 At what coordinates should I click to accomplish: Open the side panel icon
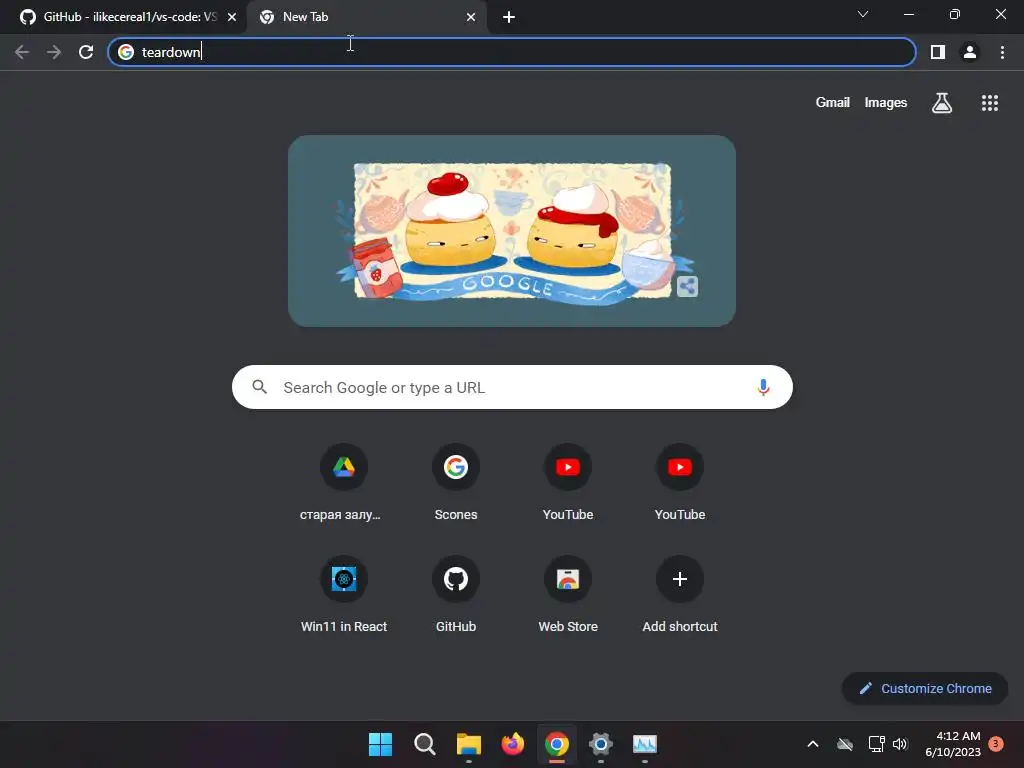point(938,52)
